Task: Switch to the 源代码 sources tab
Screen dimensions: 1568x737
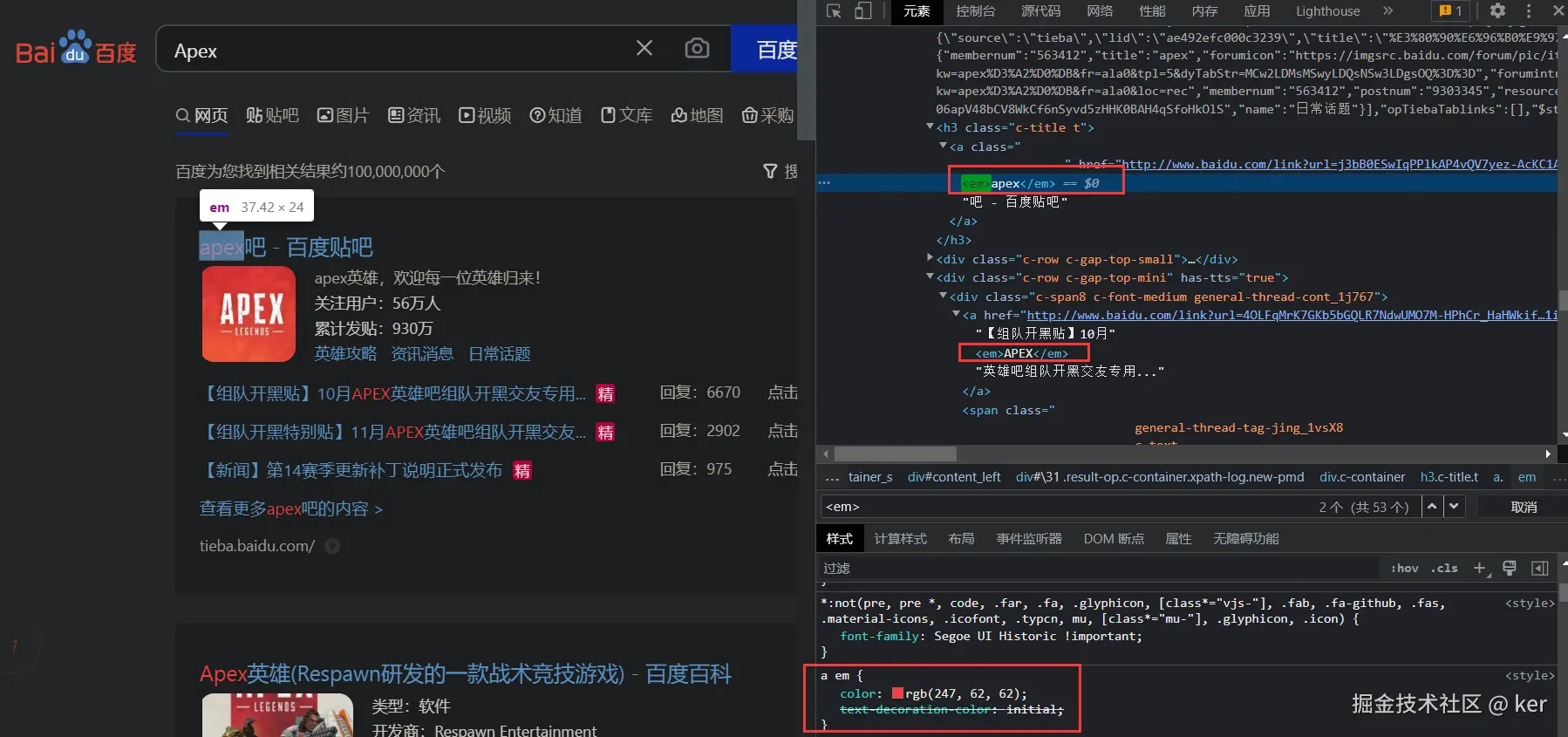Action: point(1041,11)
